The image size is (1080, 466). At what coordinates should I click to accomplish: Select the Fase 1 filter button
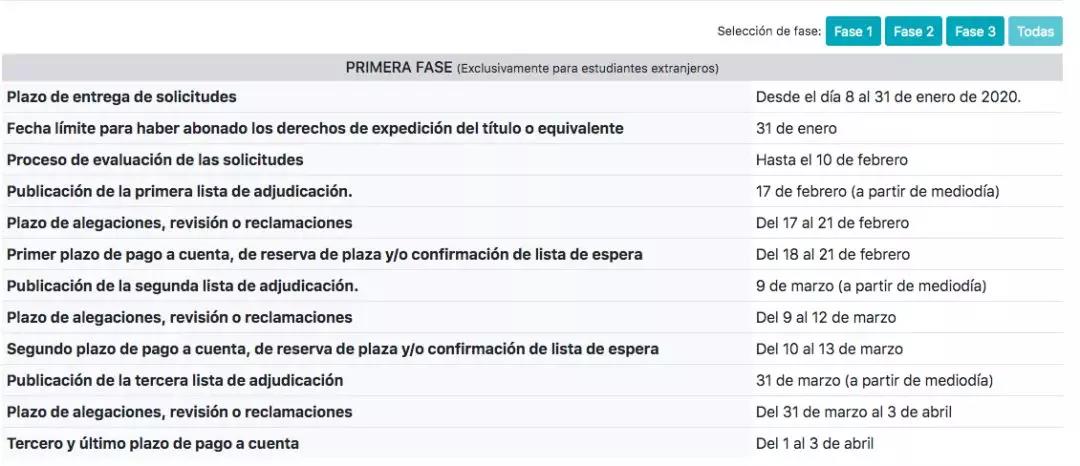click(x=853, y=32)
